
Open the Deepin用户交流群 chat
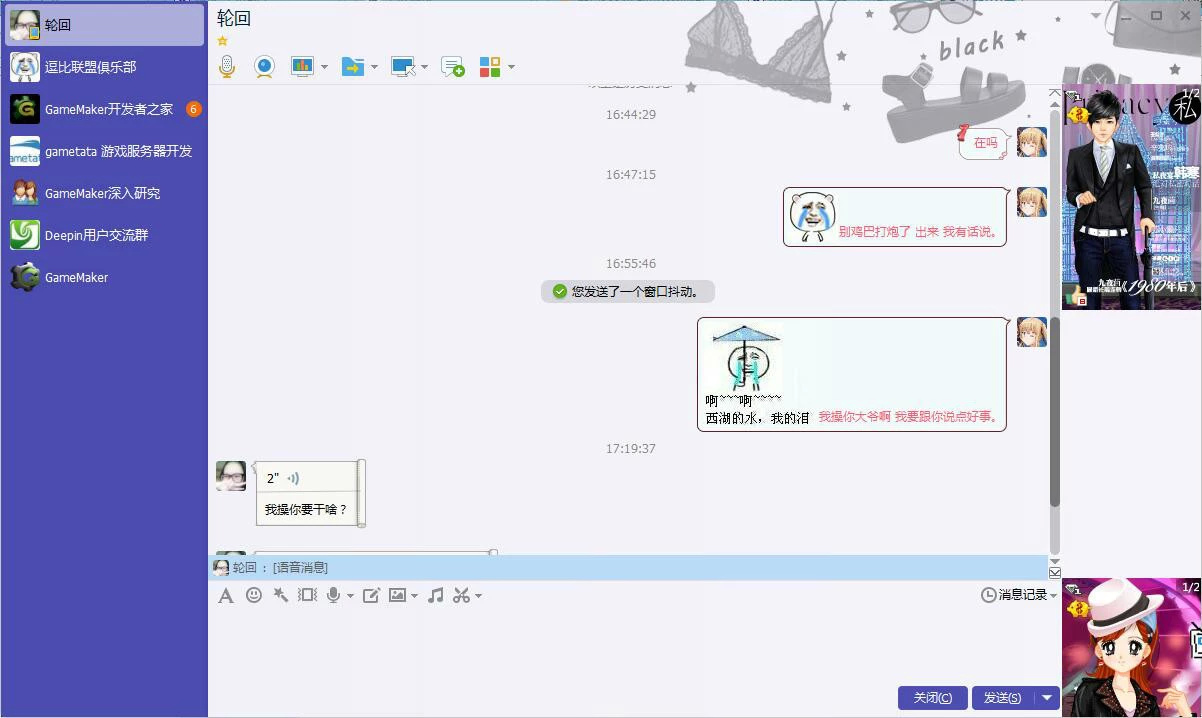pyautogui.click(x=104, y=235)
